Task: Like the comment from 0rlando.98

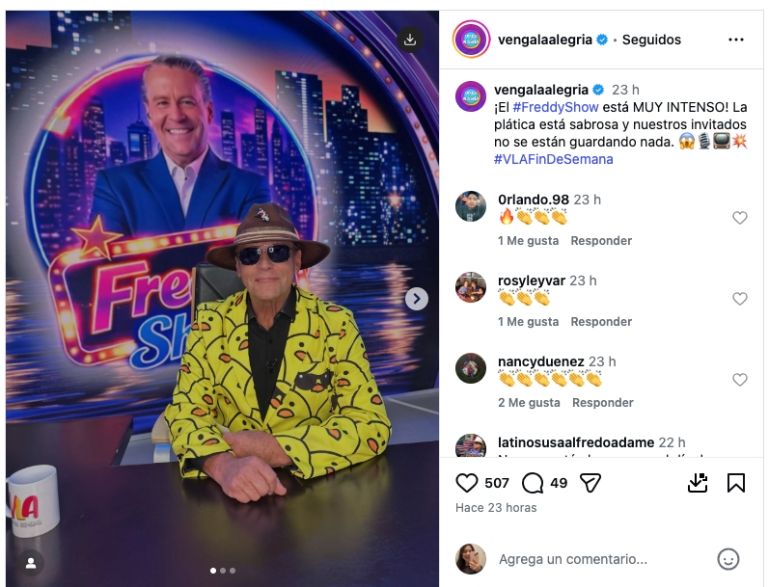Action: 740,218
